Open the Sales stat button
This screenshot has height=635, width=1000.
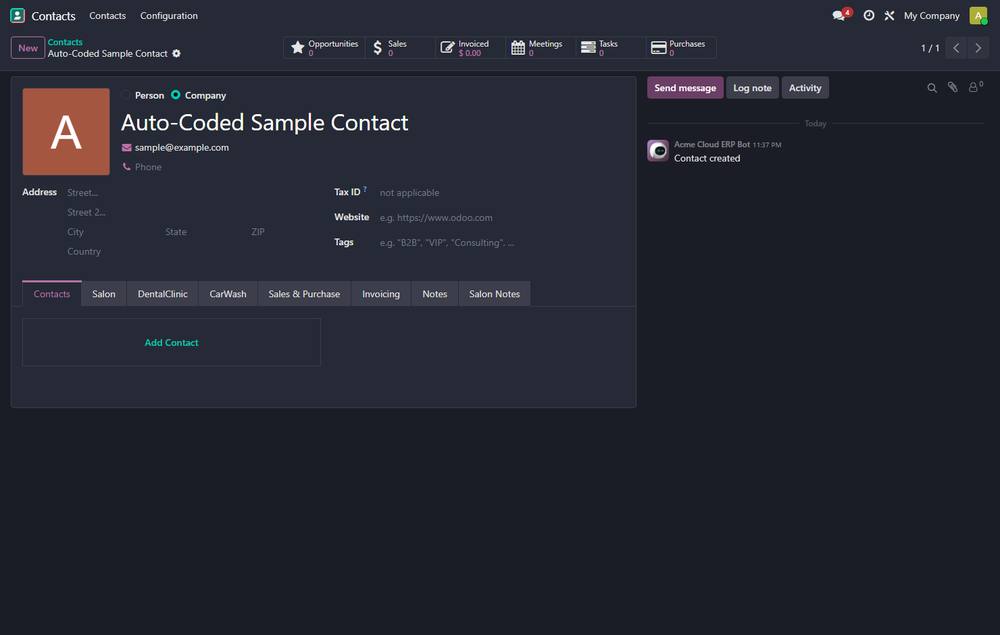pyautogui.click(x=400, y=48)
